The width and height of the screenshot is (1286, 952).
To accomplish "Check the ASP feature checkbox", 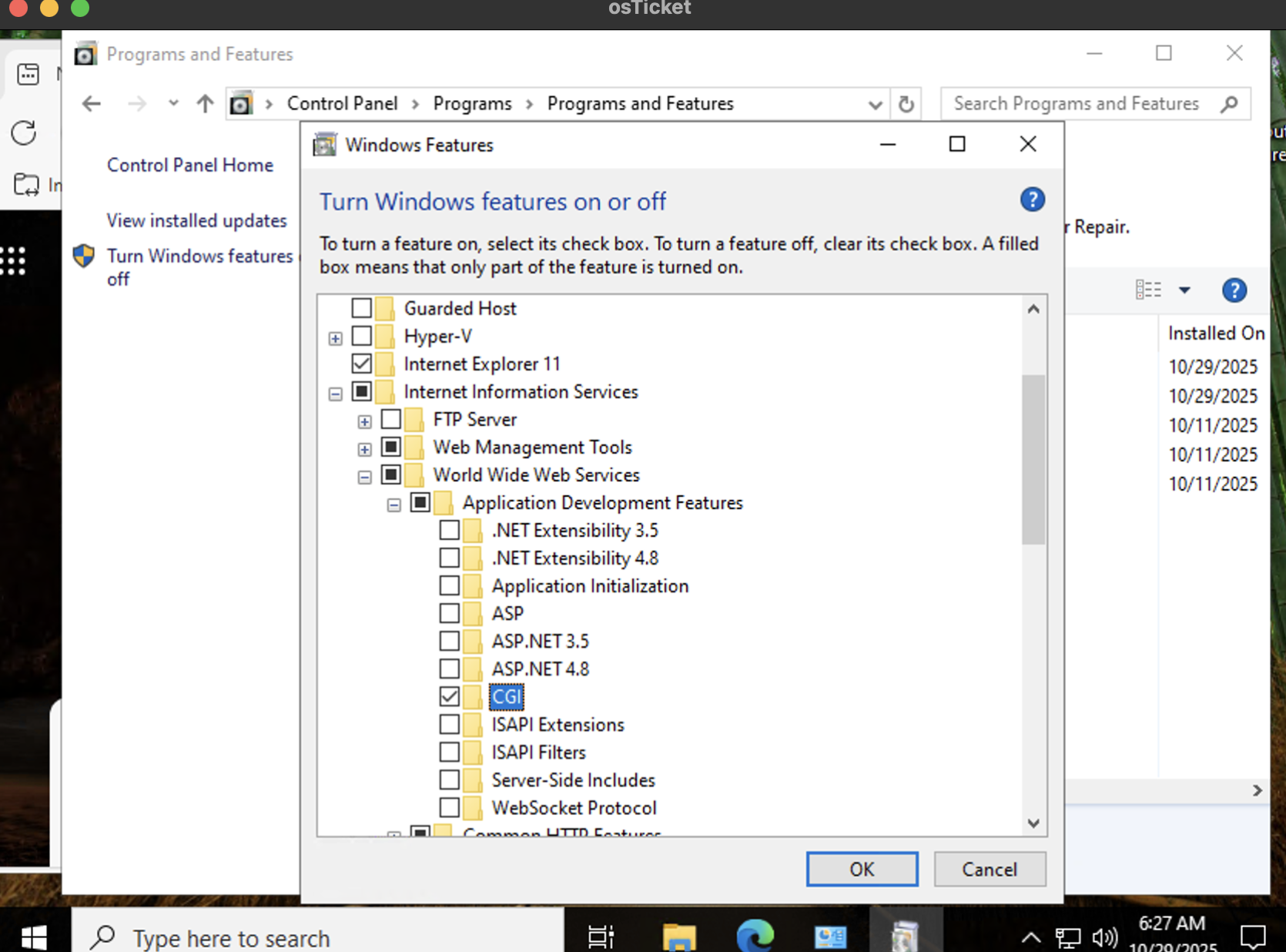I will coord(449,613).
